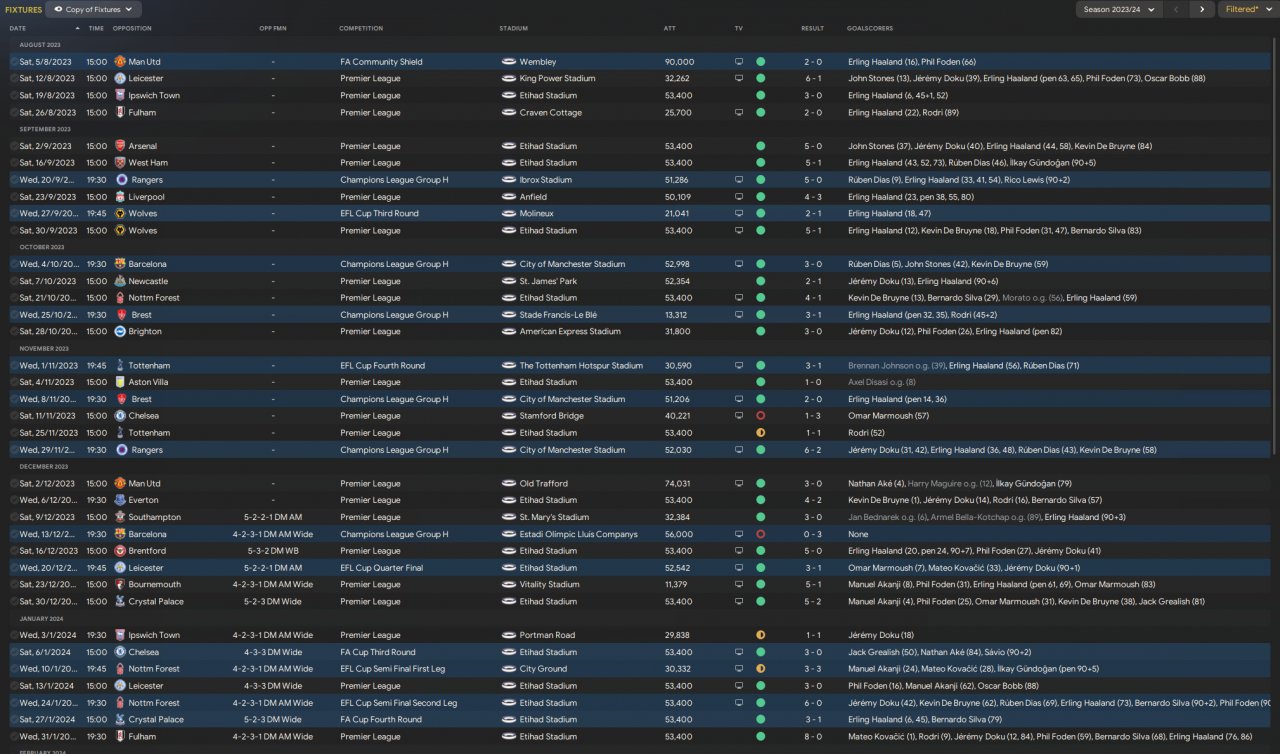Tick the selection circle beside Sat, 12/8/2023
The height and width of the screenshot is (754, 1280).
point(14,78)
